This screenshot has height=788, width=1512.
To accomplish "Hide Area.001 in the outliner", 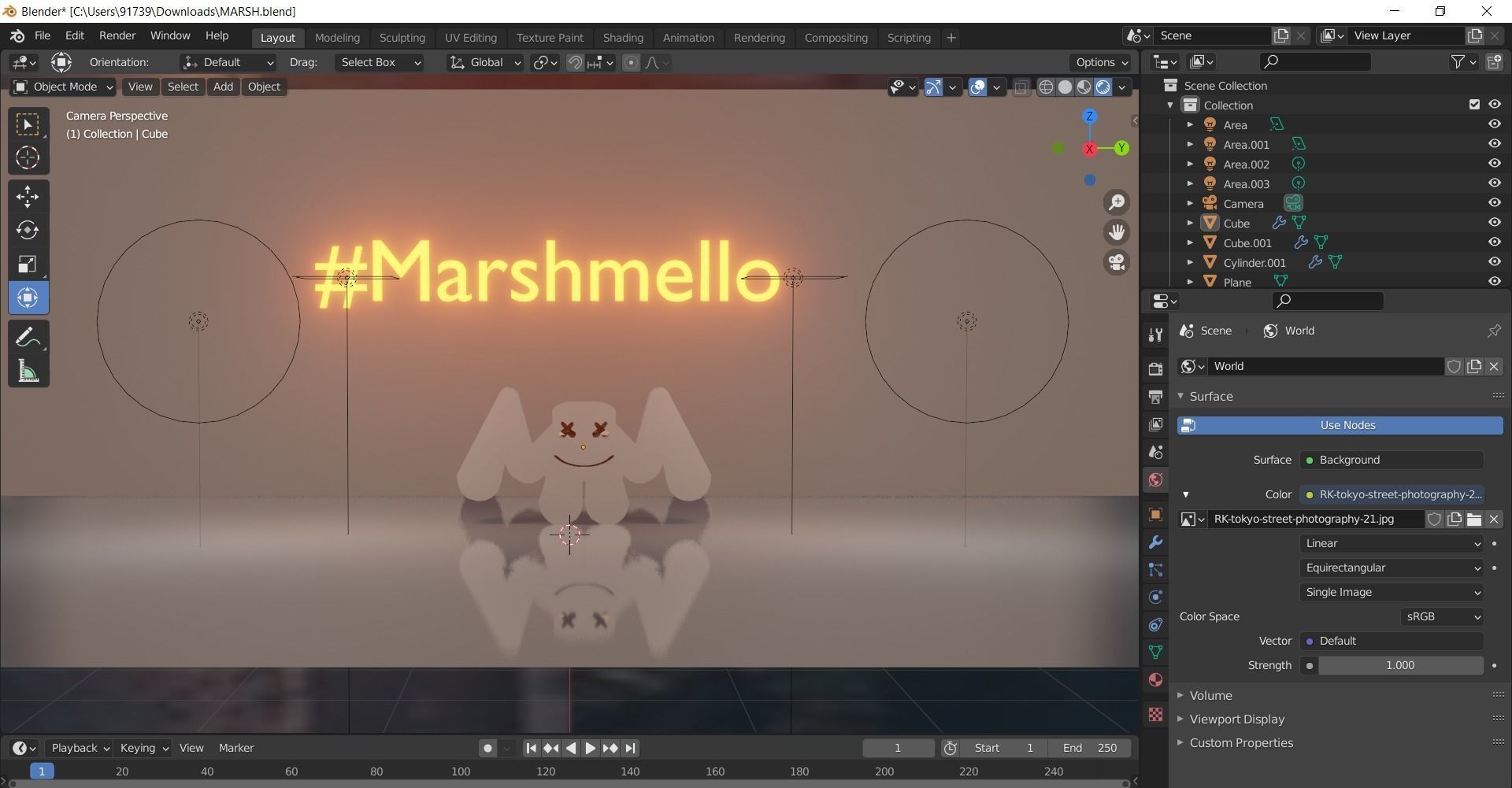I will [x=1494, y=144].
